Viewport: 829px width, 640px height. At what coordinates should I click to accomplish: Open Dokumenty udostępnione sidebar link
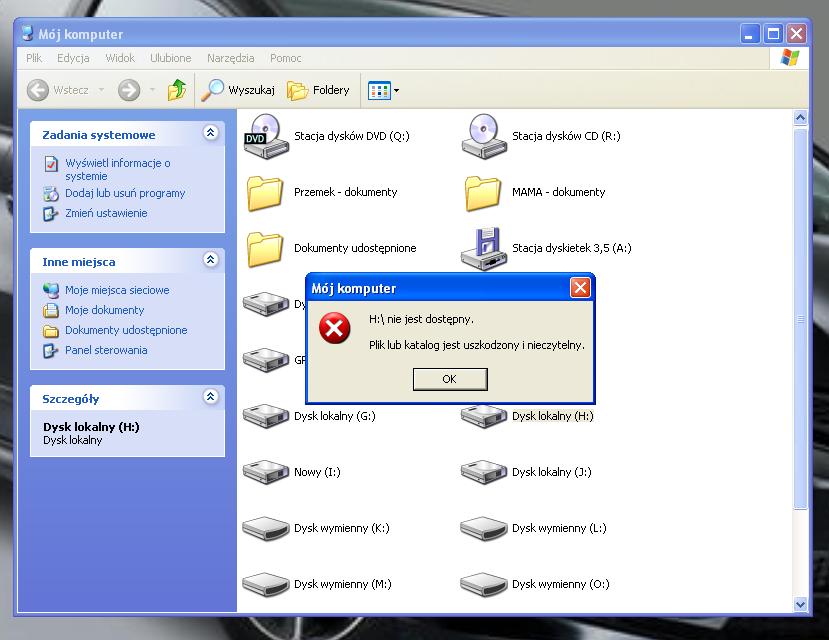(x=126, y=330)
